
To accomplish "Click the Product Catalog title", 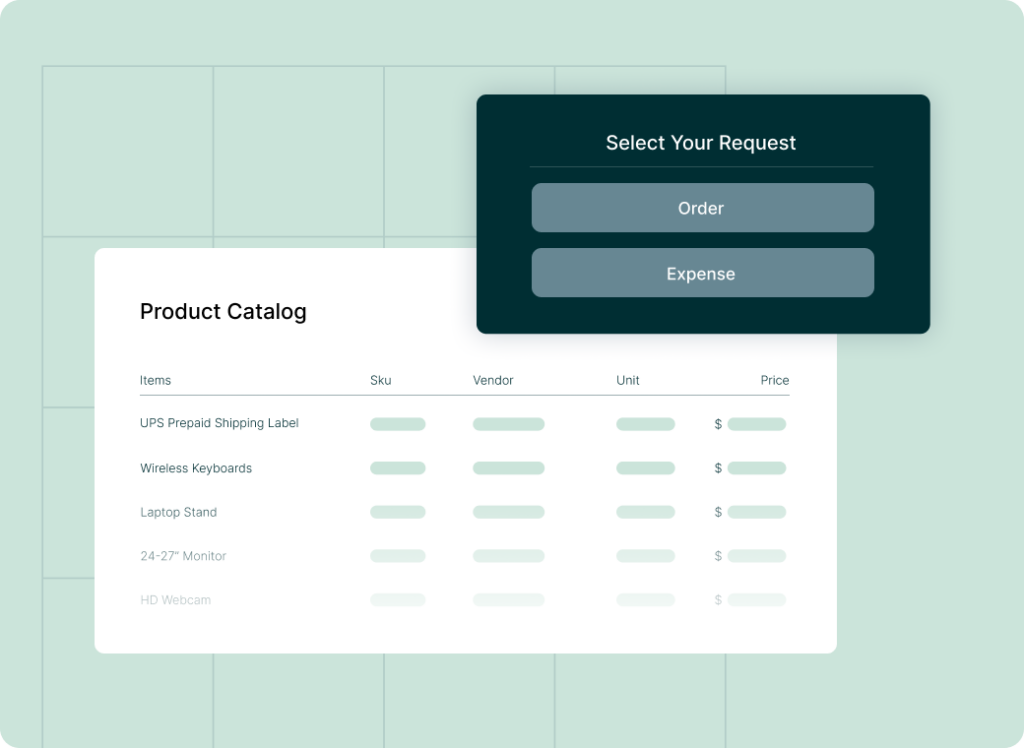I will [x=223, y=312].
